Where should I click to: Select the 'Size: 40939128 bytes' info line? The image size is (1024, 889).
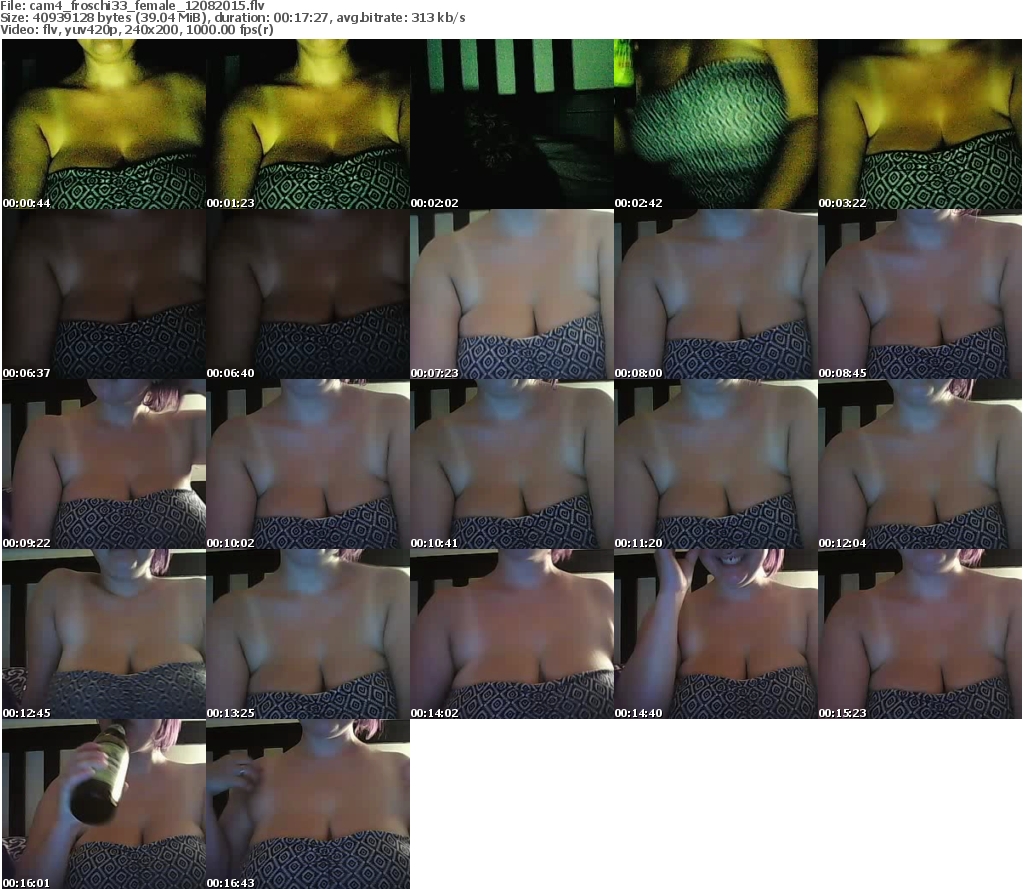click(232, 18)
